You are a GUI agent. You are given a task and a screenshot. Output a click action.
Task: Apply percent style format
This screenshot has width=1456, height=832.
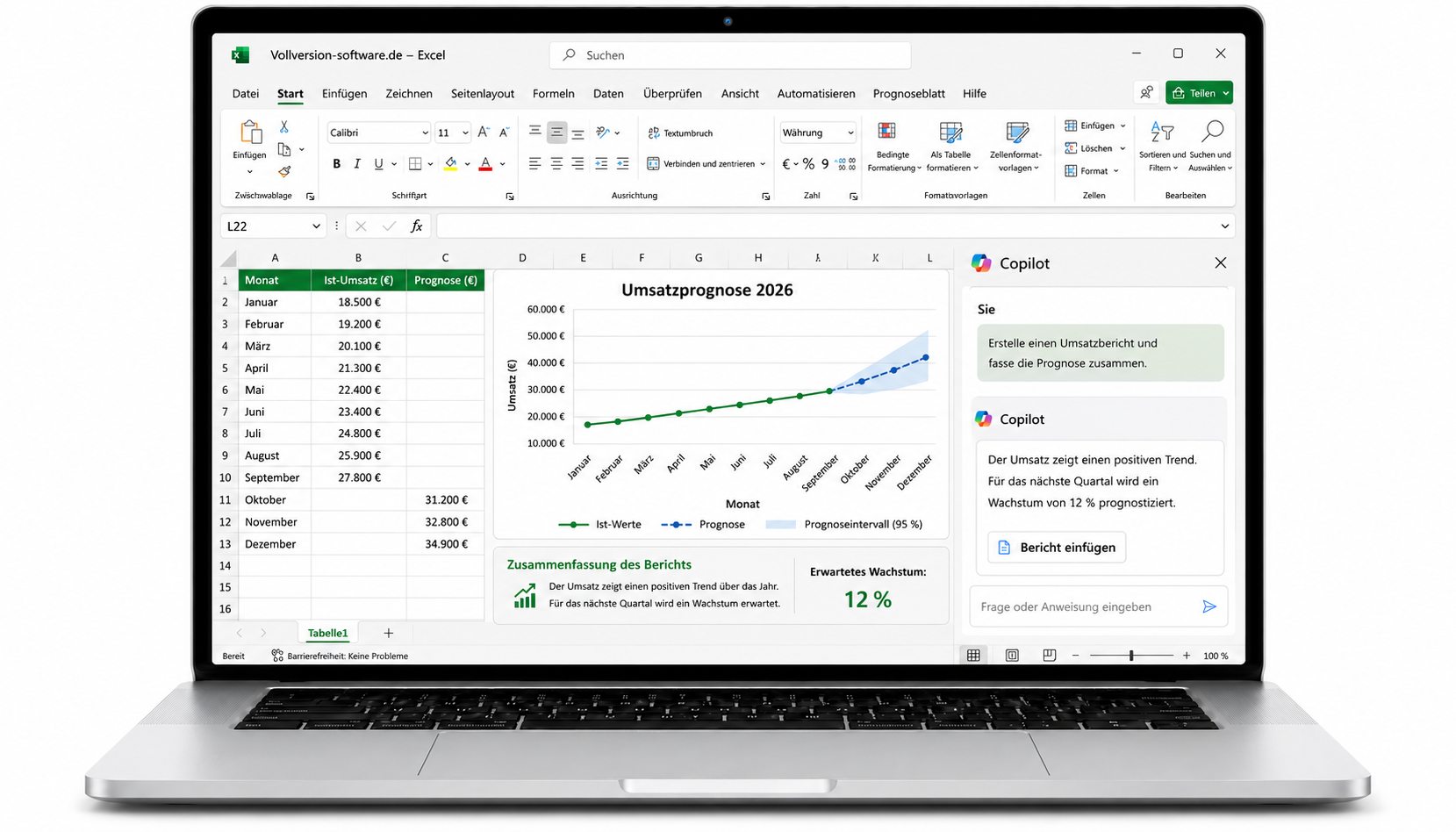tap(808, 164)
